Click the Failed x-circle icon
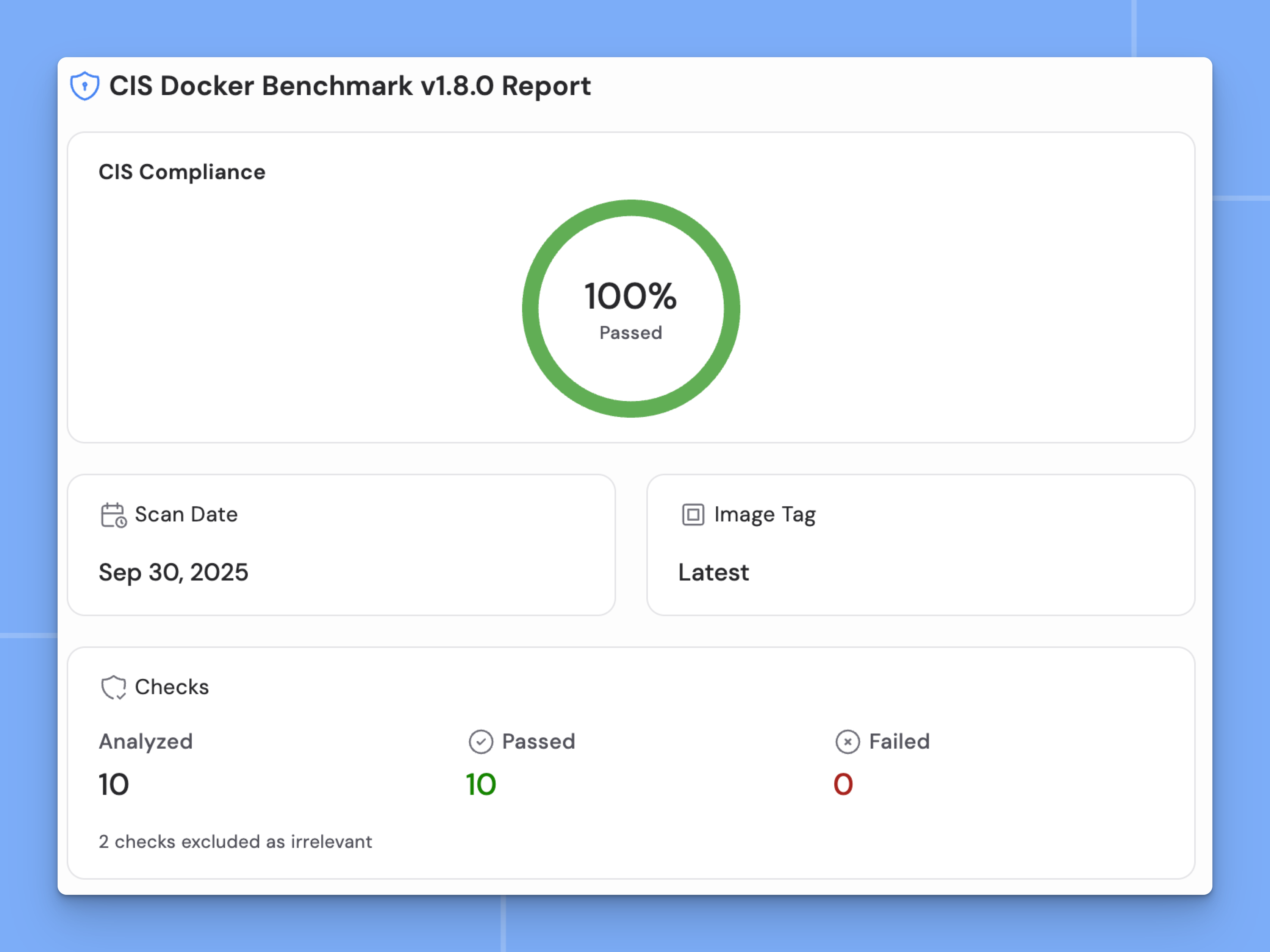Screen dimensions: 1270x952 (x=847, y=741)
